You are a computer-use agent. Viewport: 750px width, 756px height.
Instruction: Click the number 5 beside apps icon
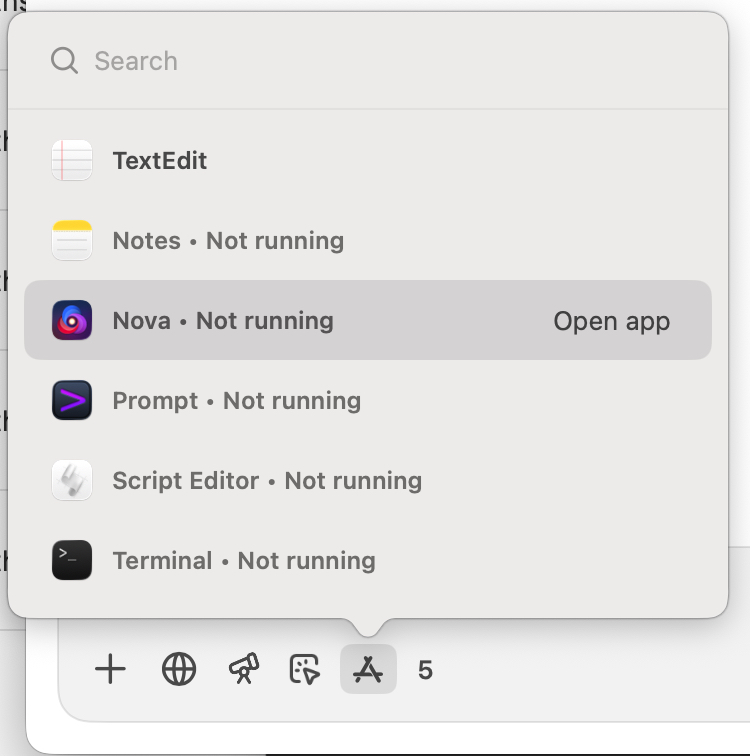click(425, 670)
